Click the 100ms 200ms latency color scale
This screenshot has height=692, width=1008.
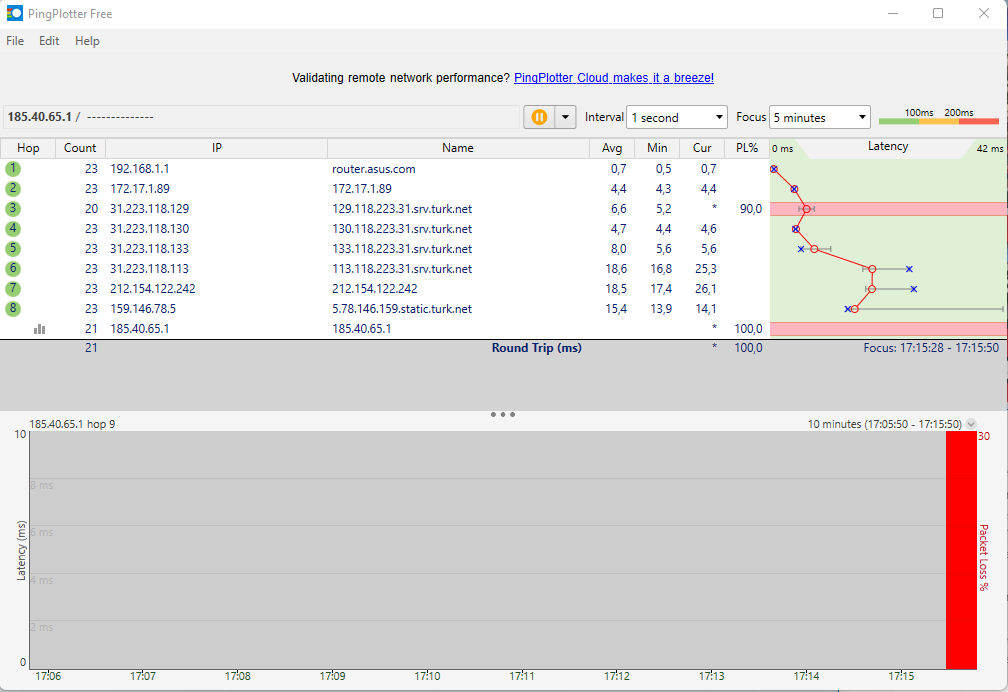[x=939, y=116]
